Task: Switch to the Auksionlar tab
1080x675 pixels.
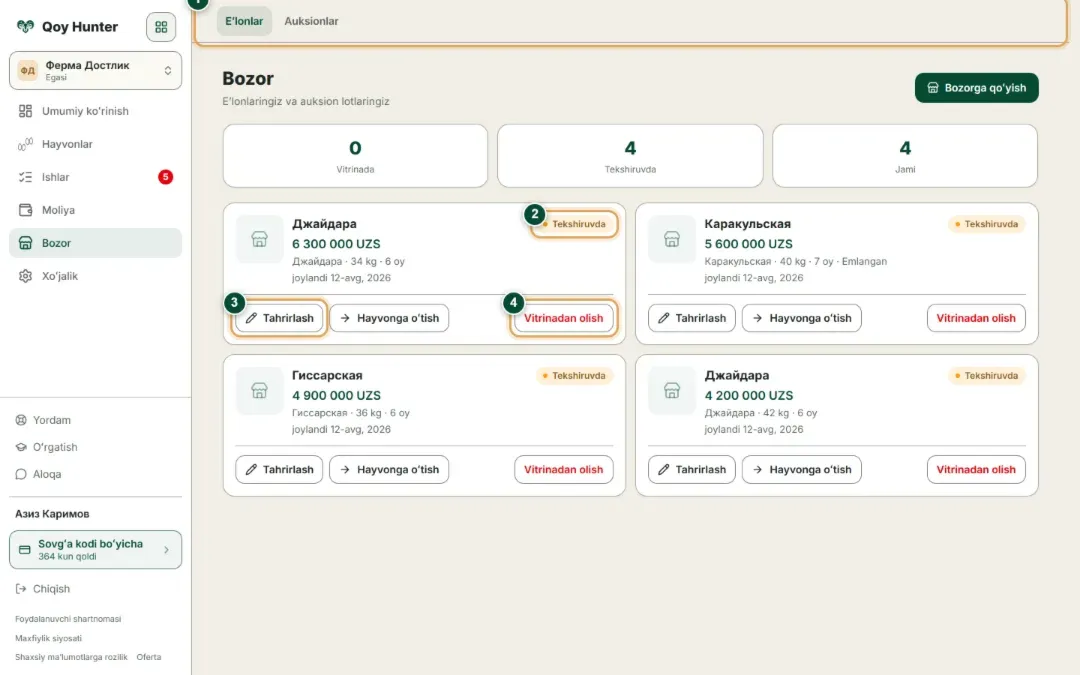Action: [311, 21]
